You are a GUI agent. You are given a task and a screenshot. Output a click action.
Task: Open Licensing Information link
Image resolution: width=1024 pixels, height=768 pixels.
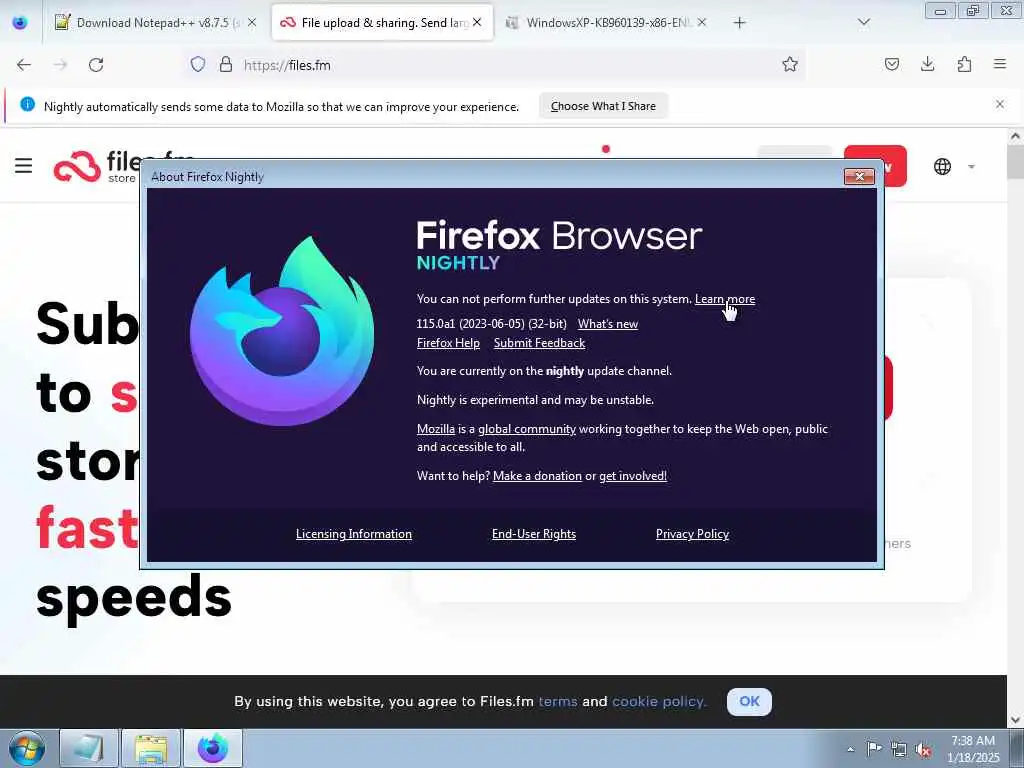pos(354,534)
